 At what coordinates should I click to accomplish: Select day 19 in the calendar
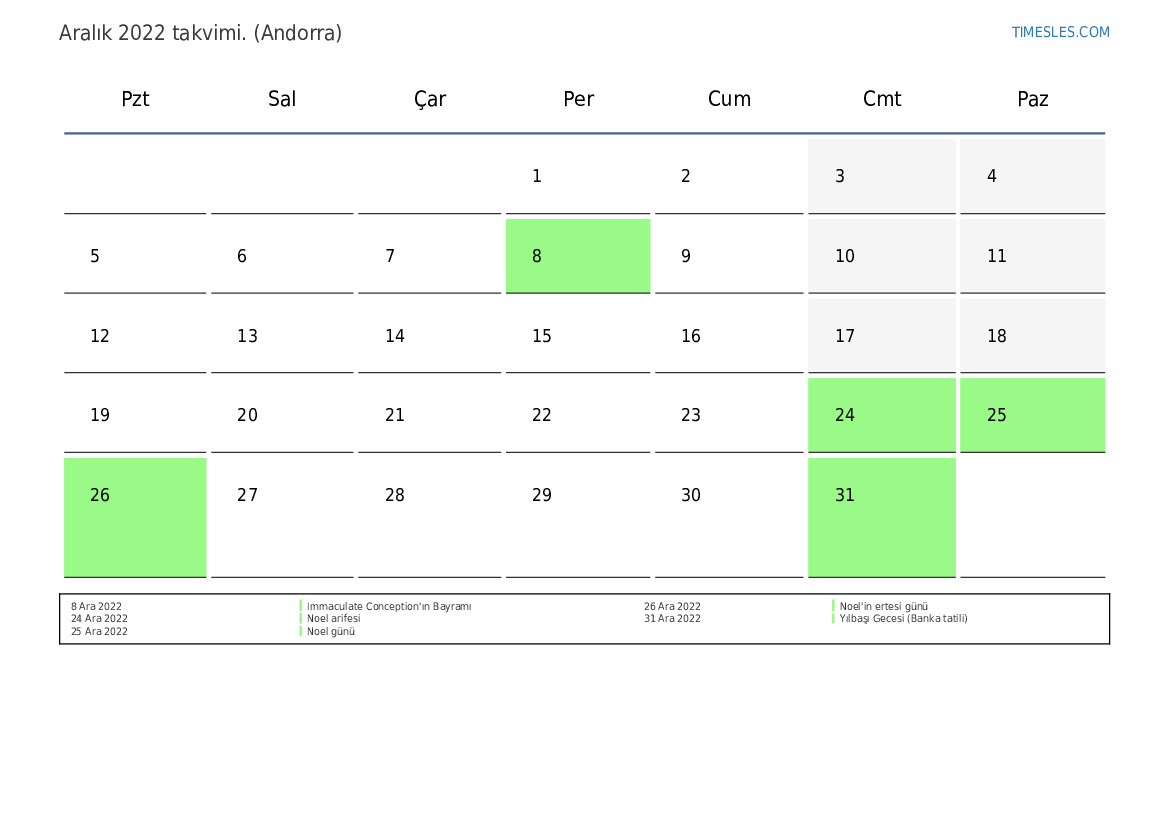coord(135,415)
